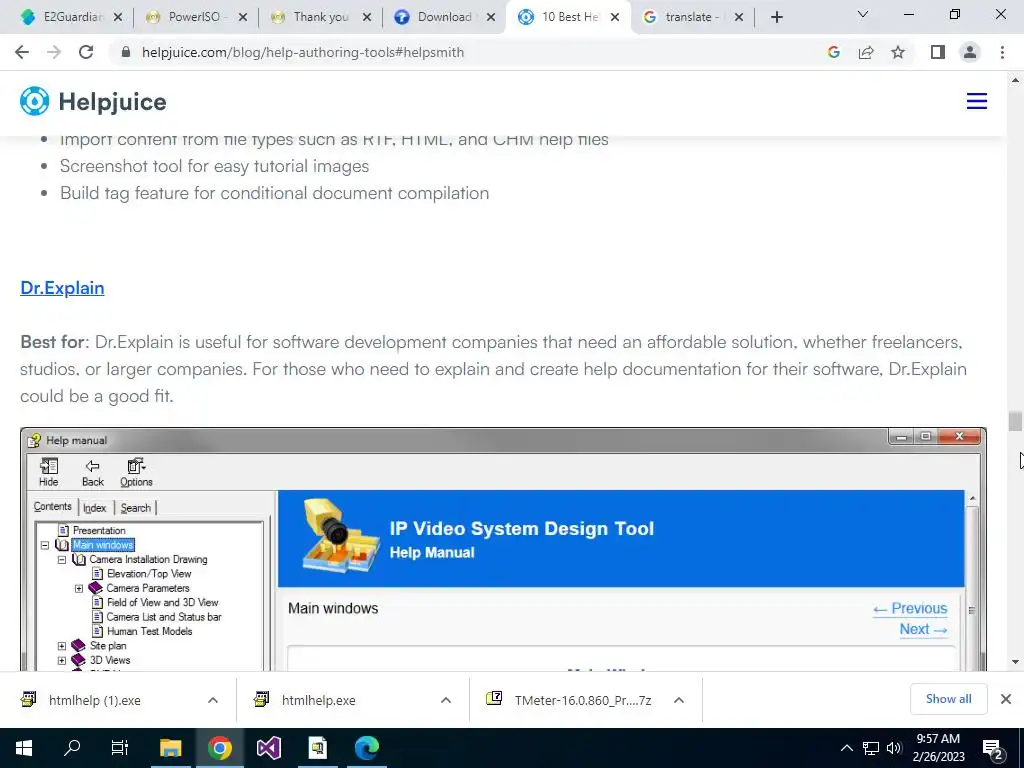Open the Chrome profile avatar
Screen dimensions: 1024x768
click(970, 52)
